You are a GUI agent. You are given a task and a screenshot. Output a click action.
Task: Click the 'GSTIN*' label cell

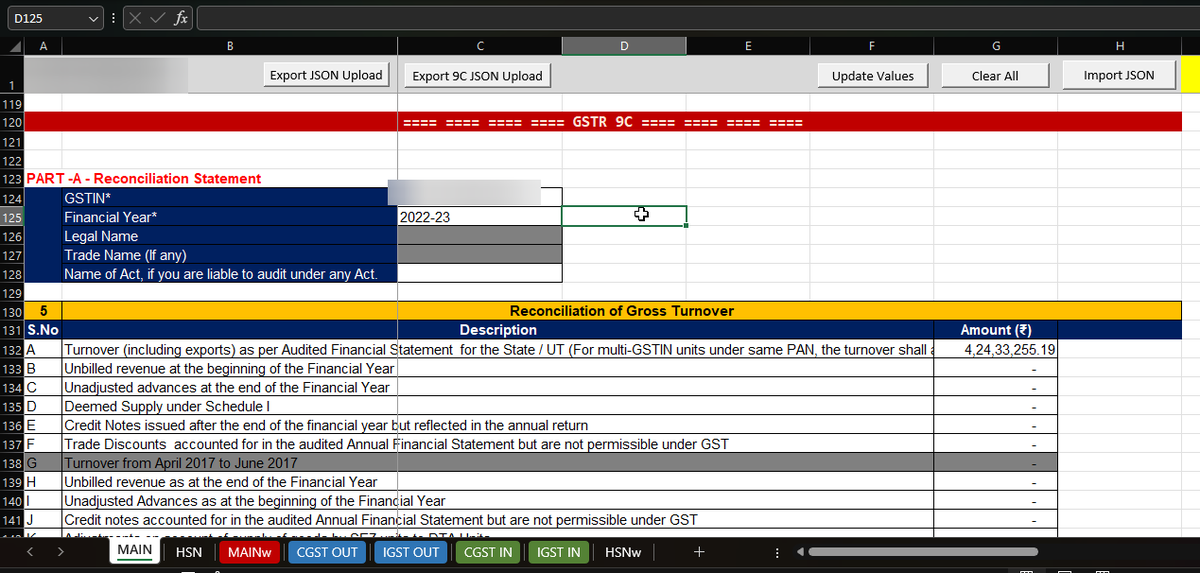click(230, 198)
